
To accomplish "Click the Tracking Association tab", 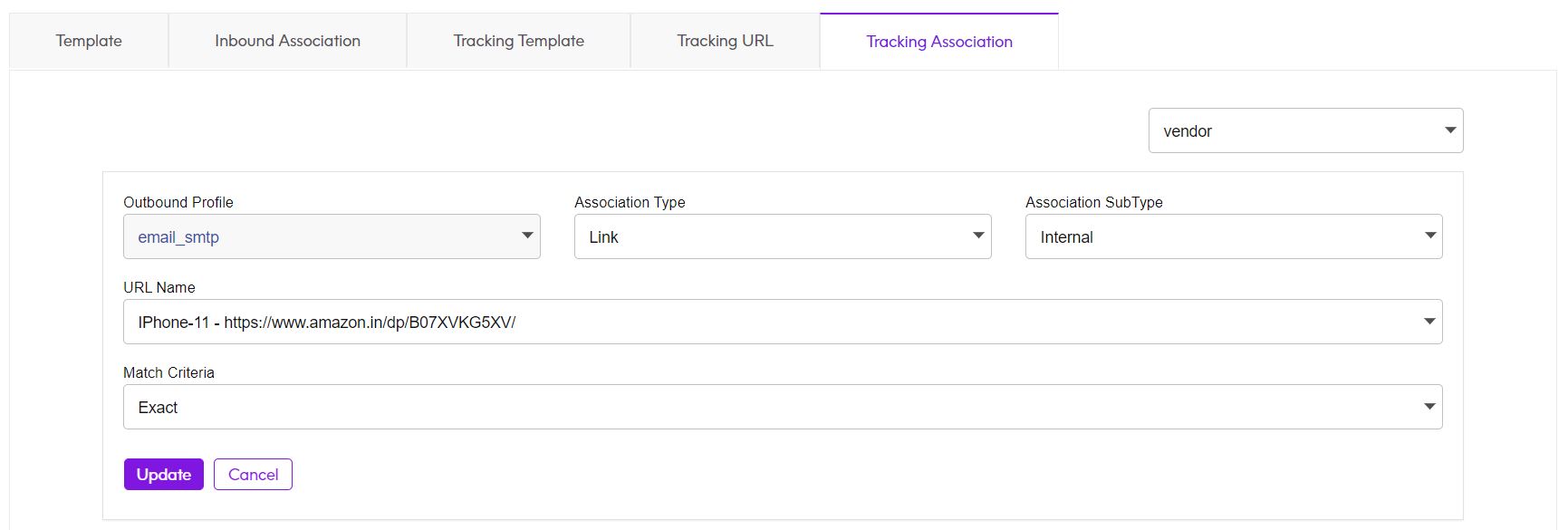I will tap(939, 42).
